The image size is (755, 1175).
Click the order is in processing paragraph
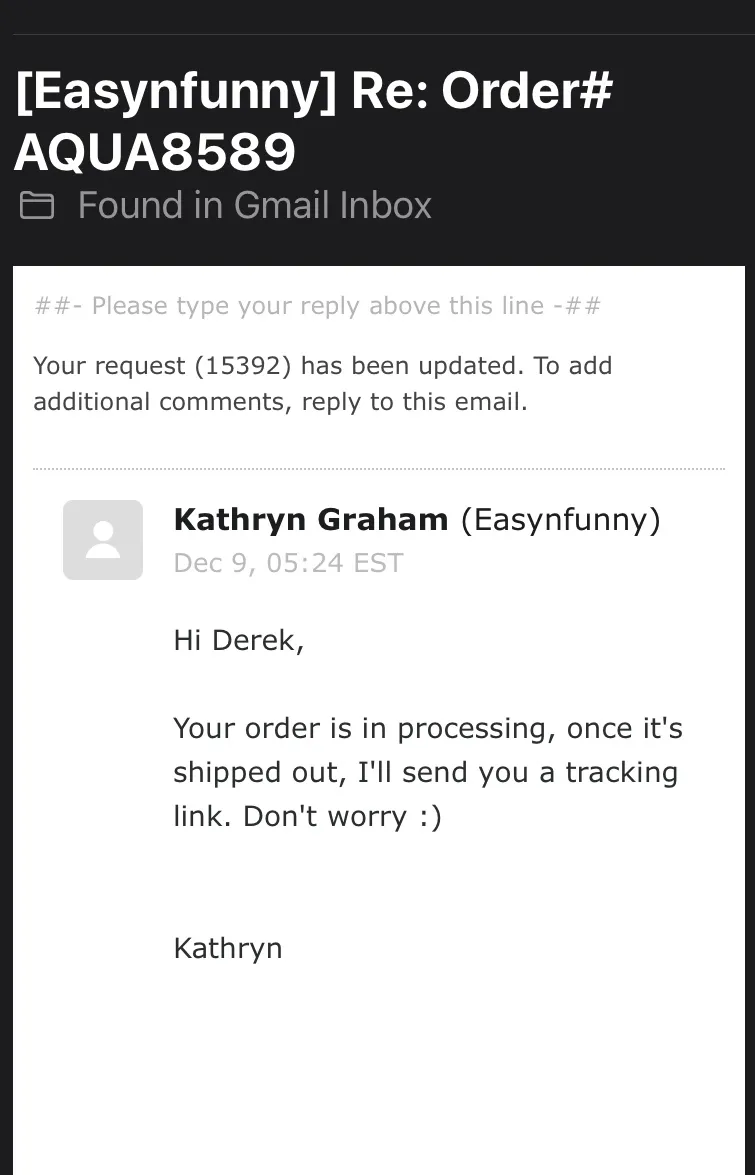click(428, 772)
